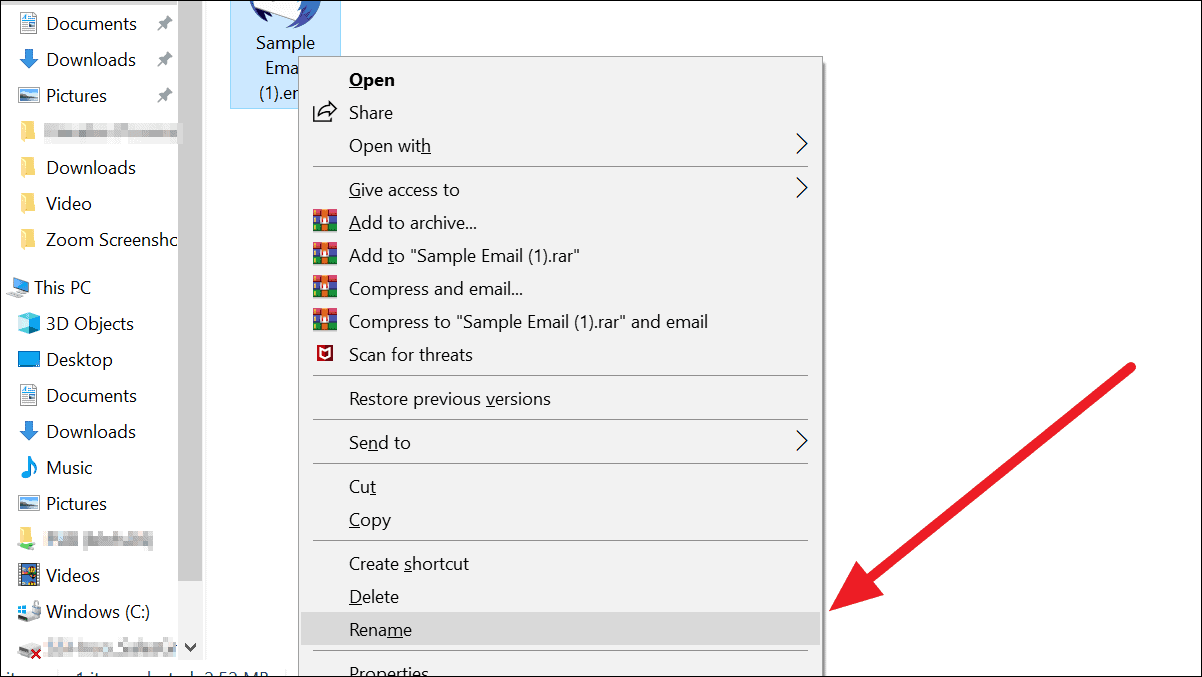Expand the Open with submenu arrow
The height and width of the screenshot is (677, 1202).
tap(801, 145)
